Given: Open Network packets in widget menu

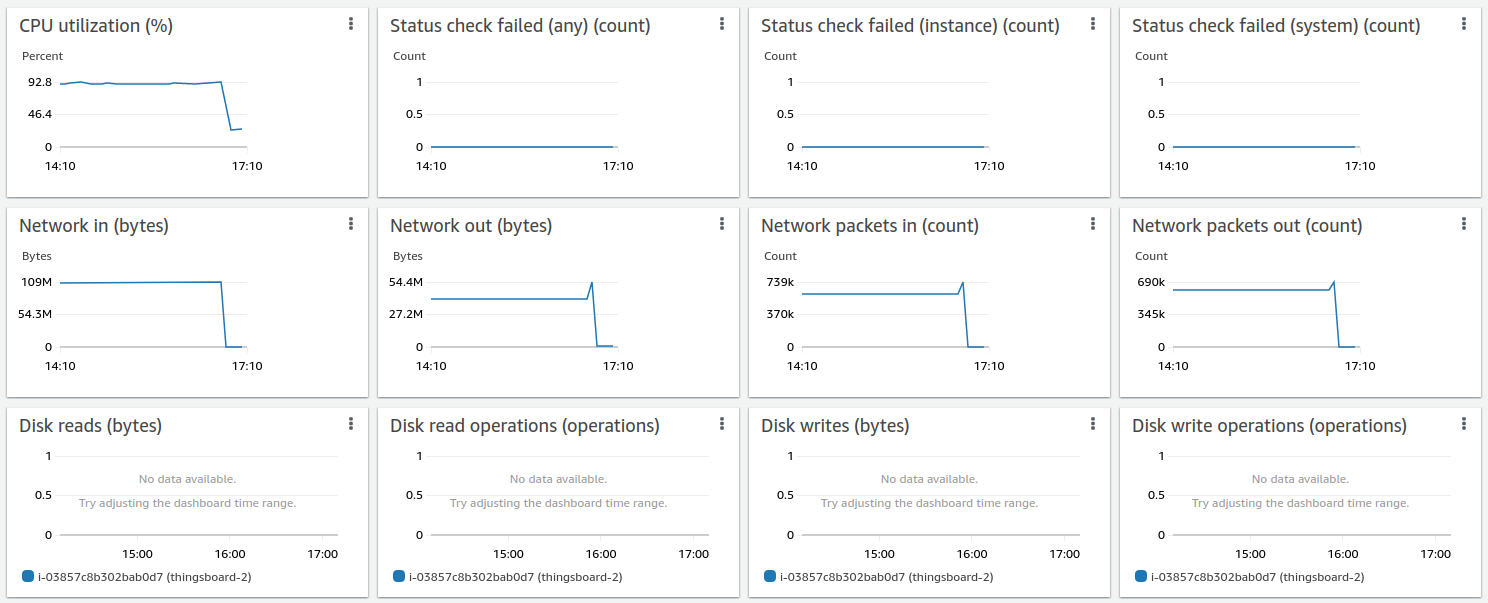Looking at the screenshot, I should 1093,224.
